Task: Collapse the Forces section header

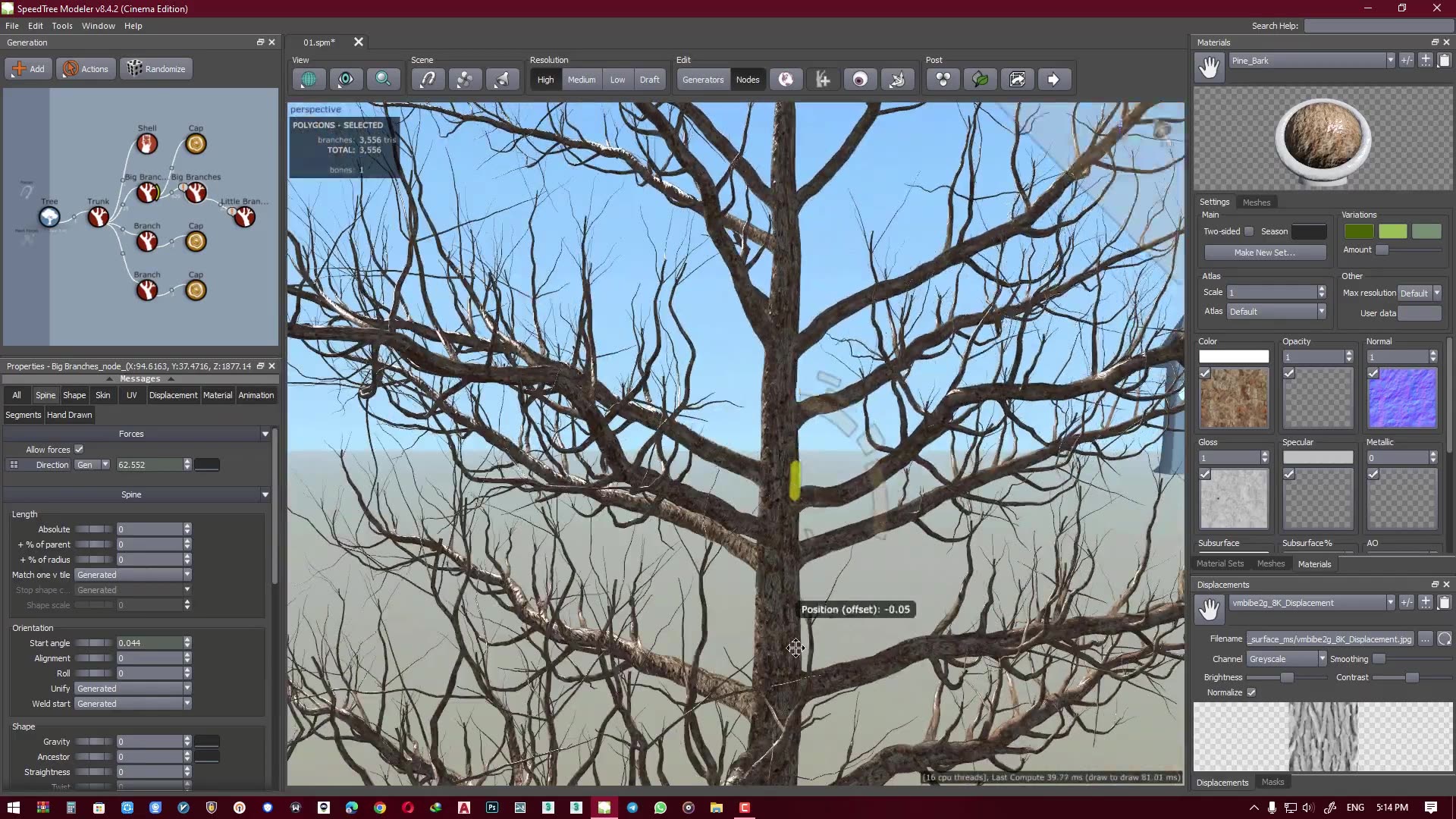Action: 264,433
